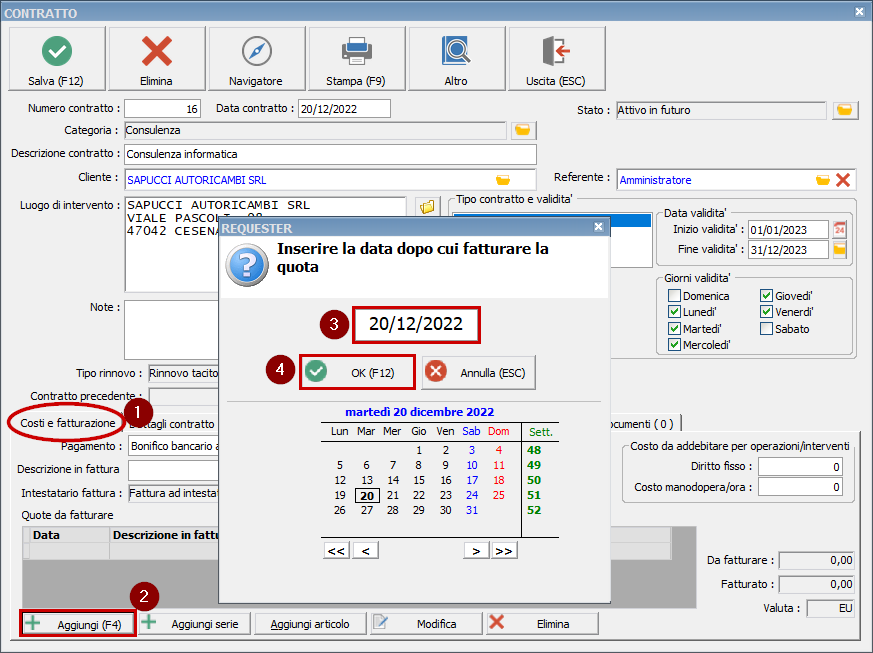Toggle the Lunedi' checkbox
Viewport: 873px width, 653px height.
pos(674,312)
